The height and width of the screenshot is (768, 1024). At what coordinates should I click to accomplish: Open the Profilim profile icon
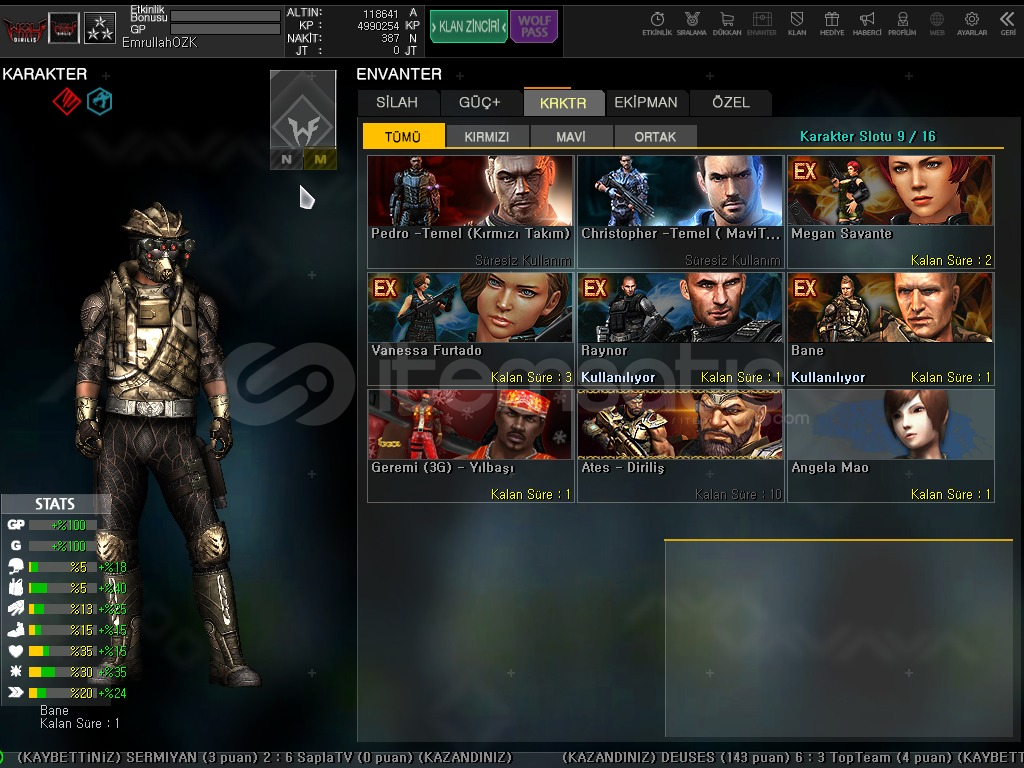(902, 24)
